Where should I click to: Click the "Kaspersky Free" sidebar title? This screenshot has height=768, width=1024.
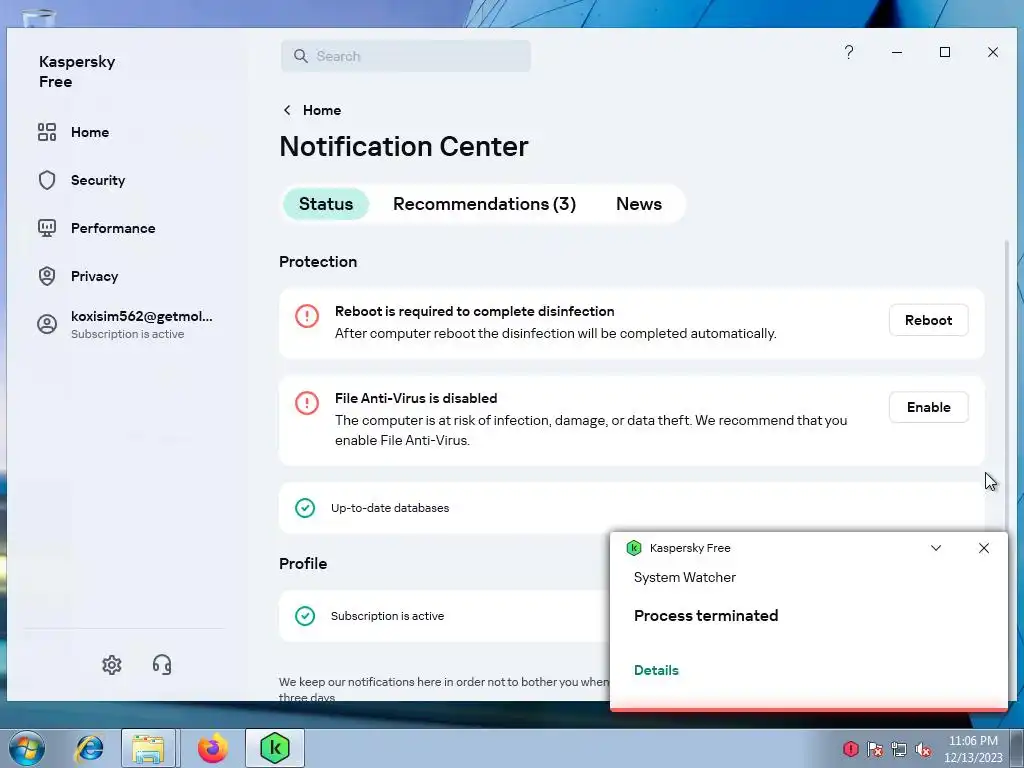click(x=76, y=72)
